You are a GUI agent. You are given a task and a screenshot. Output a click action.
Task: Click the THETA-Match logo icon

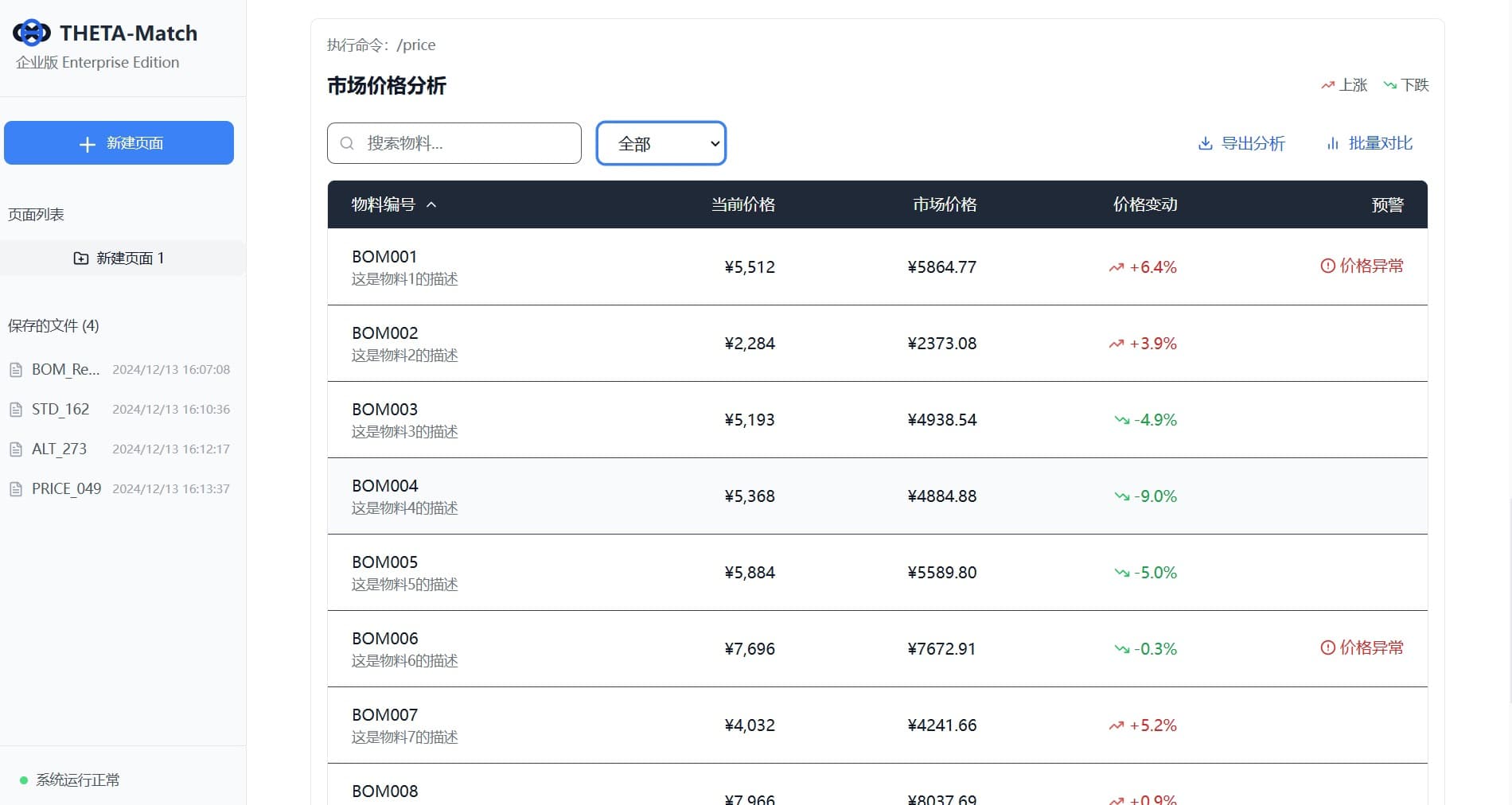(x=32, y=33)
